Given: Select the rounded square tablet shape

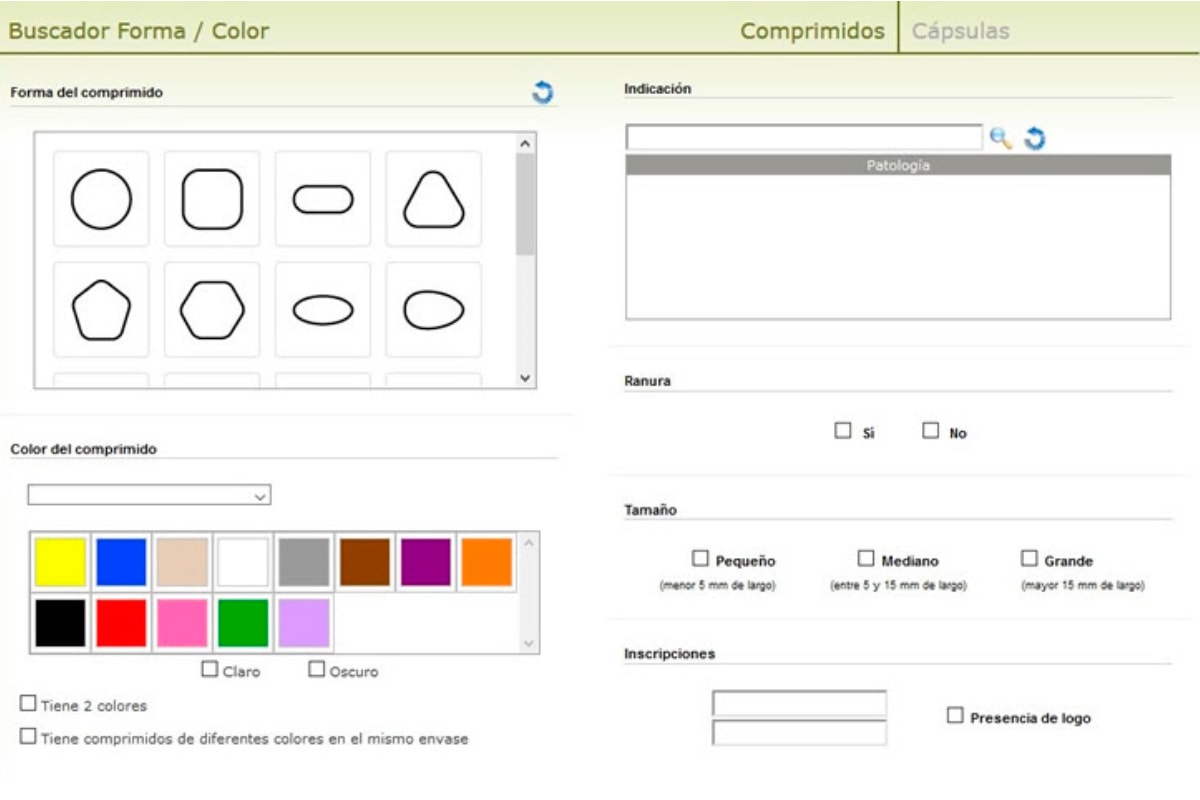Looking at the screenshot, I should pyautogui.click(x=212, y=199).
